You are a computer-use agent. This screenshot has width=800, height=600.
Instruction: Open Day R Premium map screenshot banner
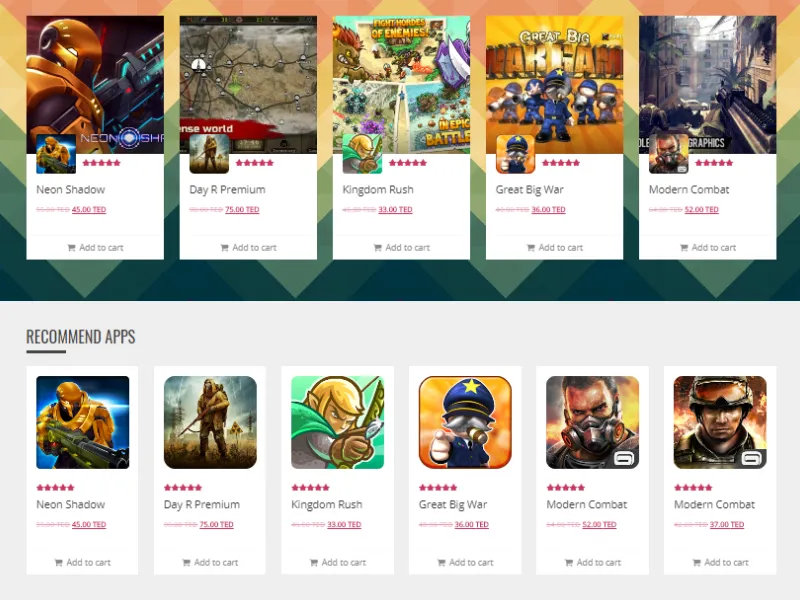click(x=248, y=85)
